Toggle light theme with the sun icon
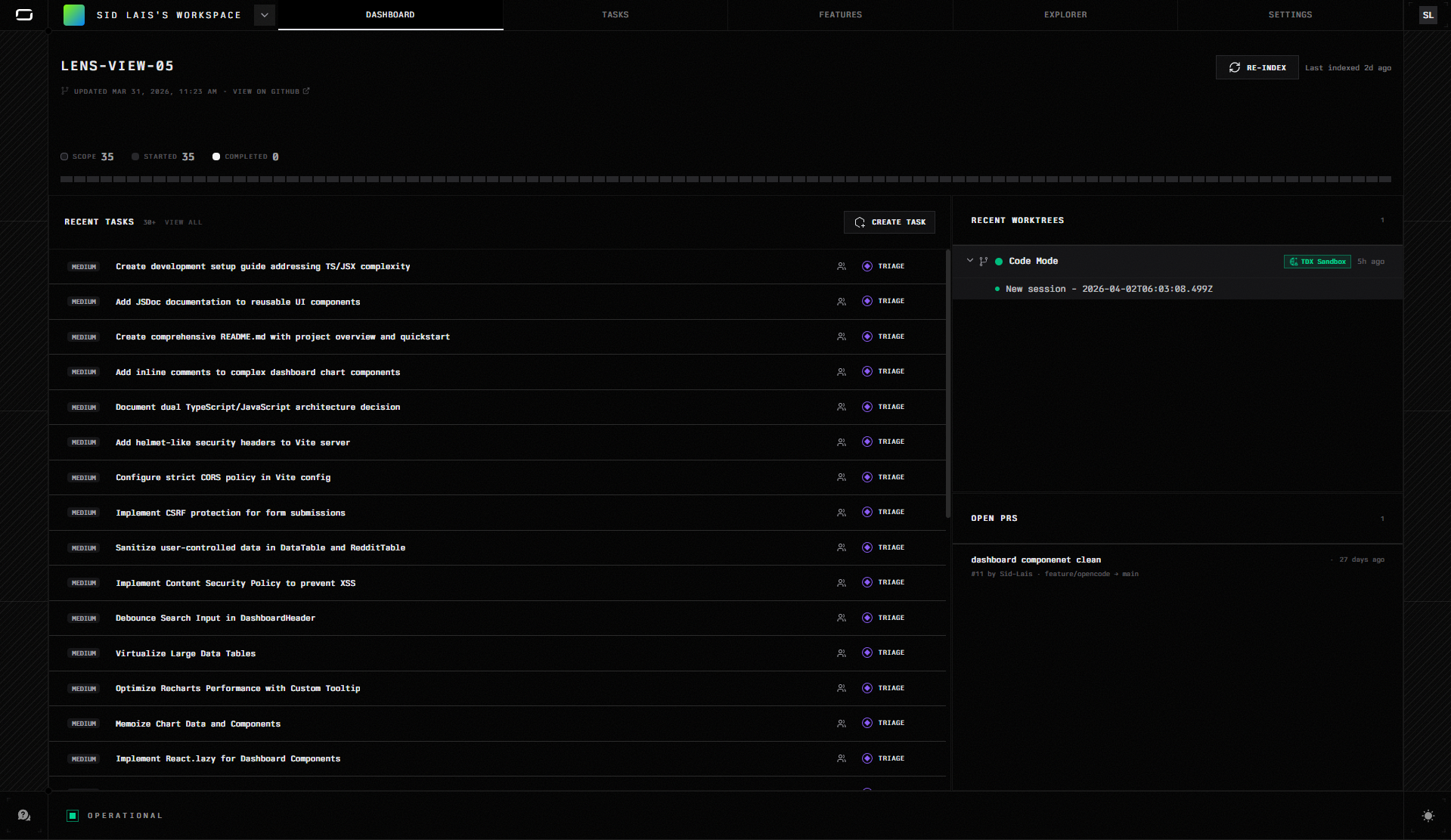 coord(1428,816)
